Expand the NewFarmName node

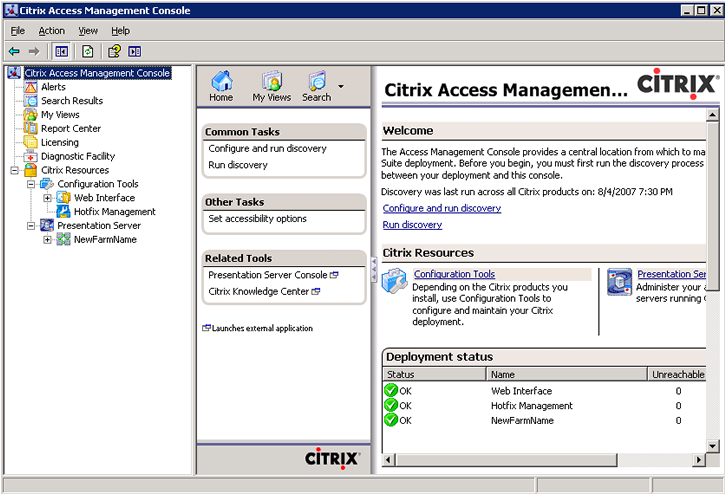tap(47, 240)
